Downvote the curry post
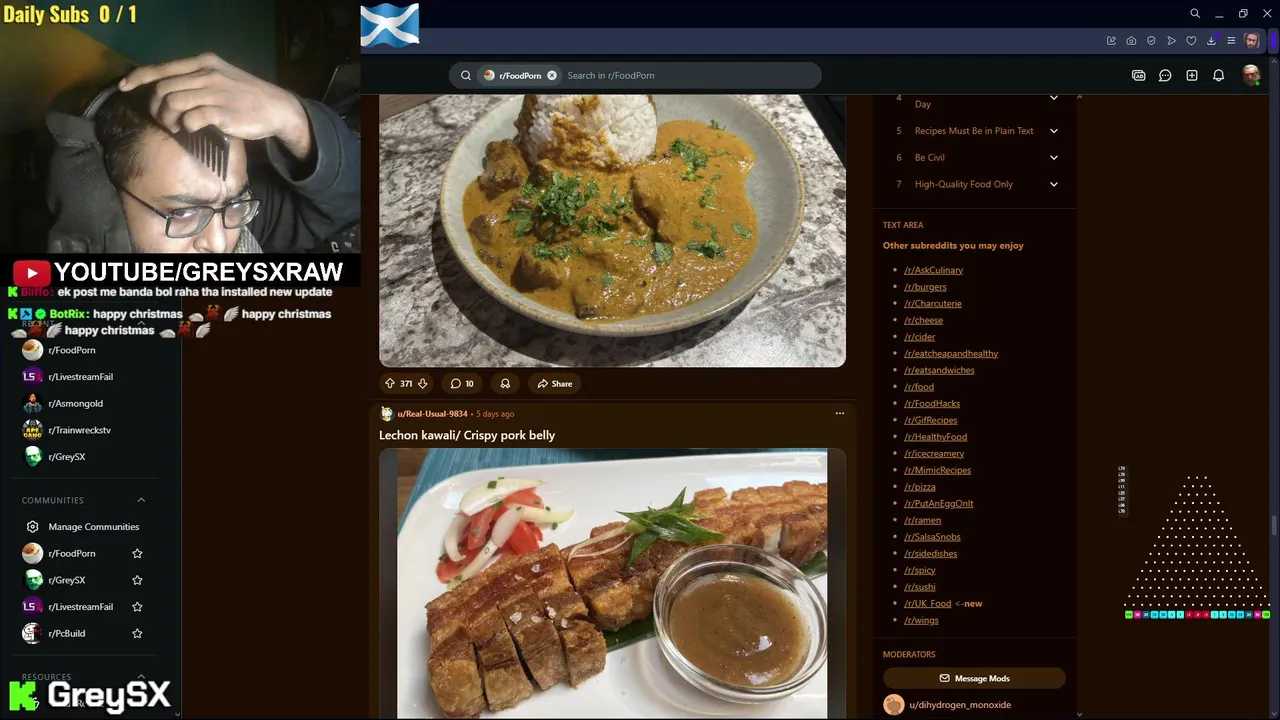The width and height of the screenshot is (1280, 720). tap(422, 383)
